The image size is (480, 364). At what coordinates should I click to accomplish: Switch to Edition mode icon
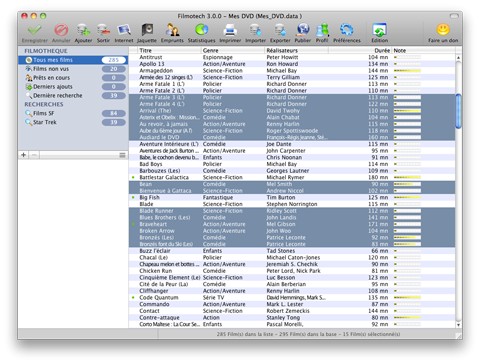[379, 30]
